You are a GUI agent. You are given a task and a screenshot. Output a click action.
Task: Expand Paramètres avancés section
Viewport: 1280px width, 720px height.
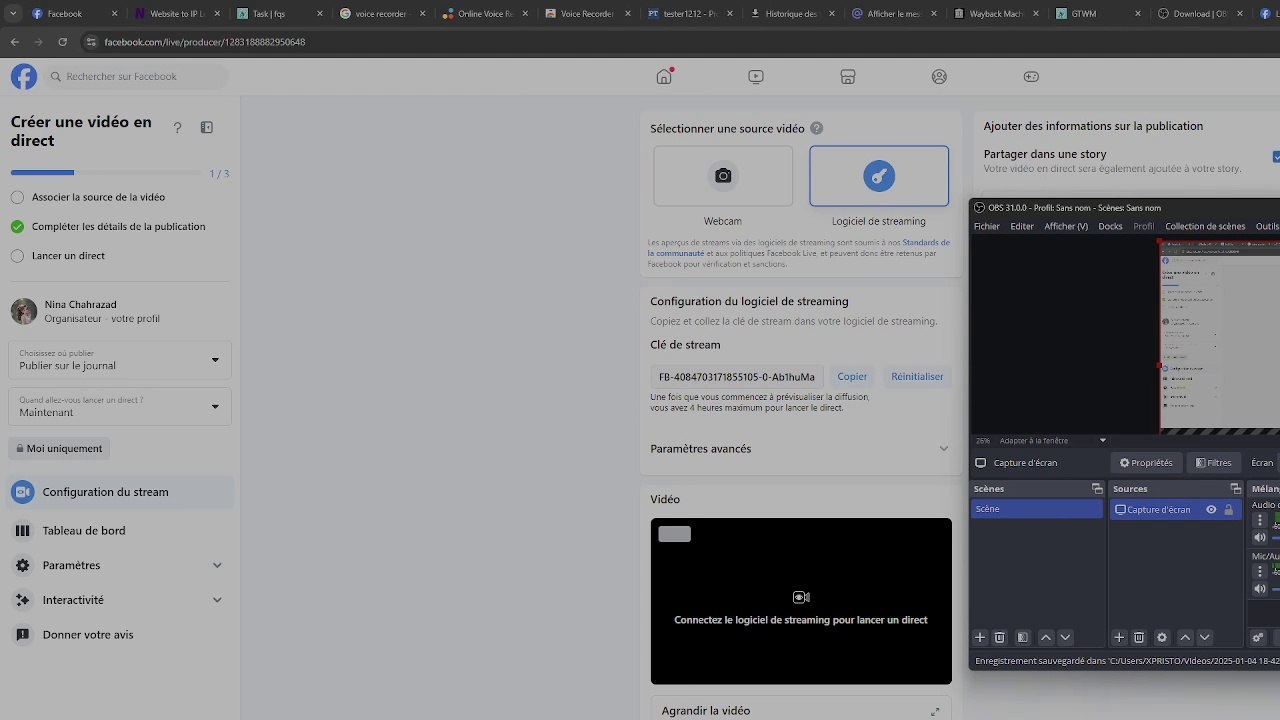click(x=801, y=449)
